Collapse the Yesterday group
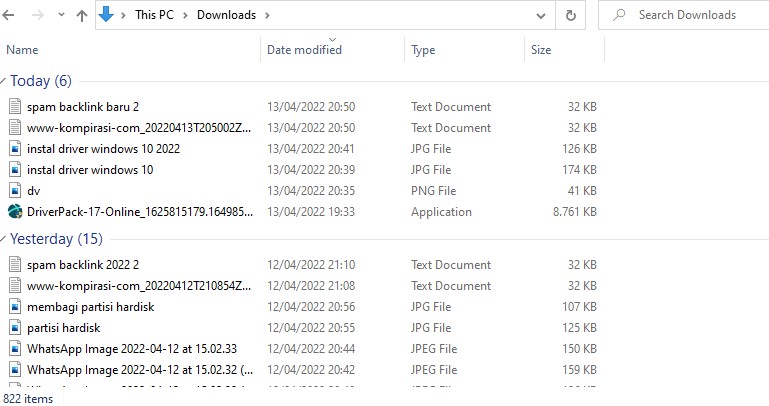 tap(4, 240)
